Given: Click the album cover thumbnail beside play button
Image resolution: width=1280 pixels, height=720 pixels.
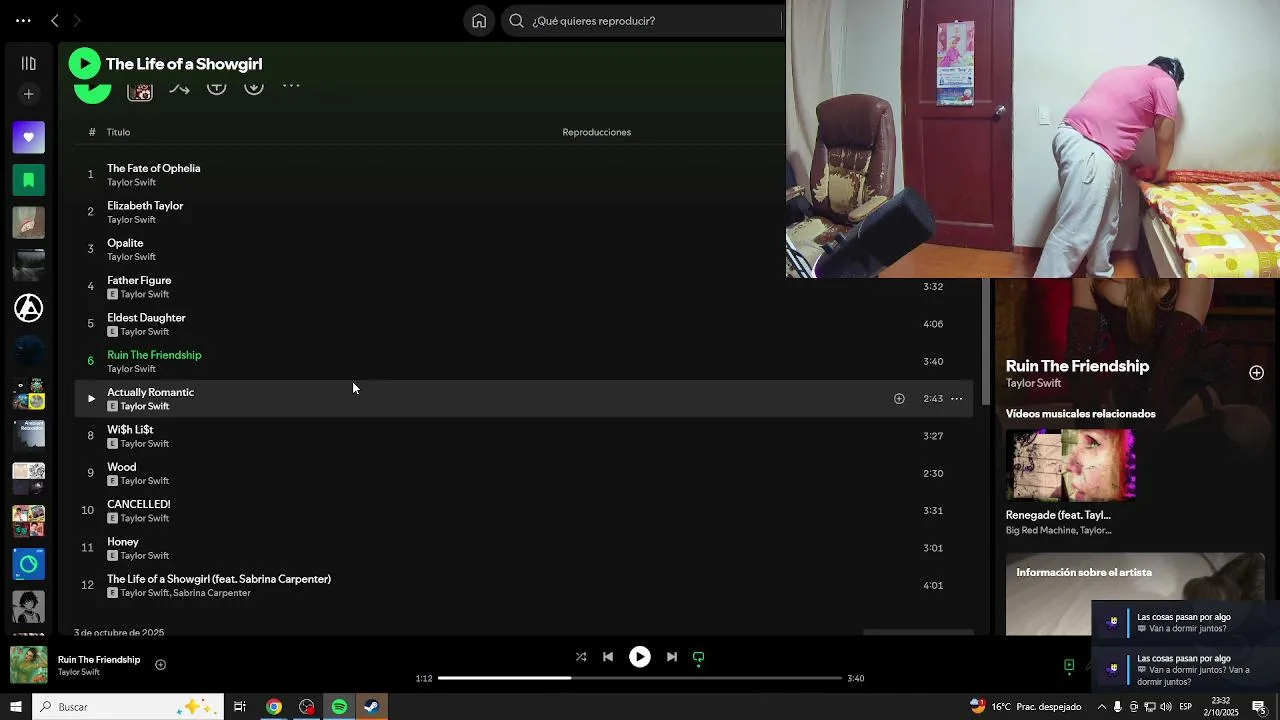Looking at the screenshot, I should (140, 90).
